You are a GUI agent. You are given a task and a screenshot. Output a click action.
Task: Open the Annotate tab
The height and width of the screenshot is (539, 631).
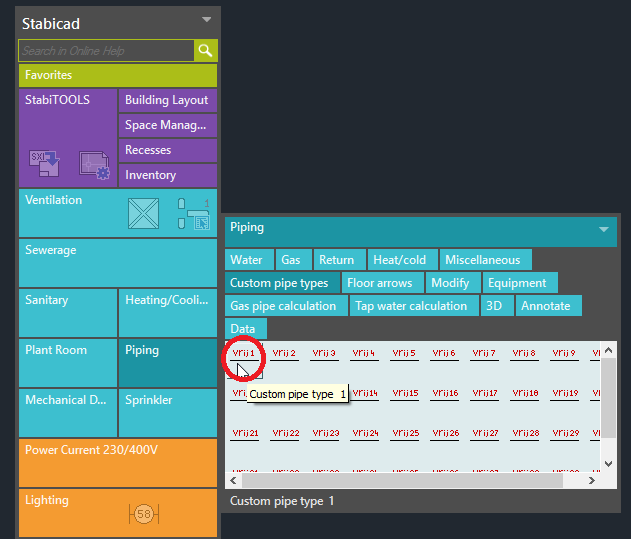click(549, 306)
